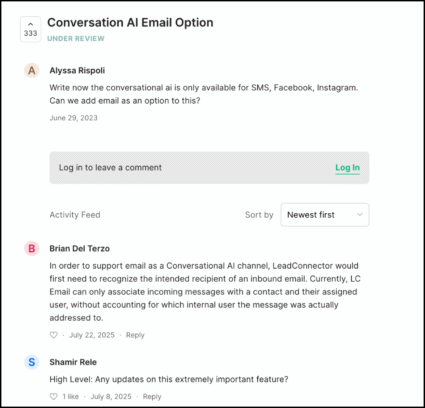Click the July 22, 2025 comment timestamp
425x408 pixels.
92,335
